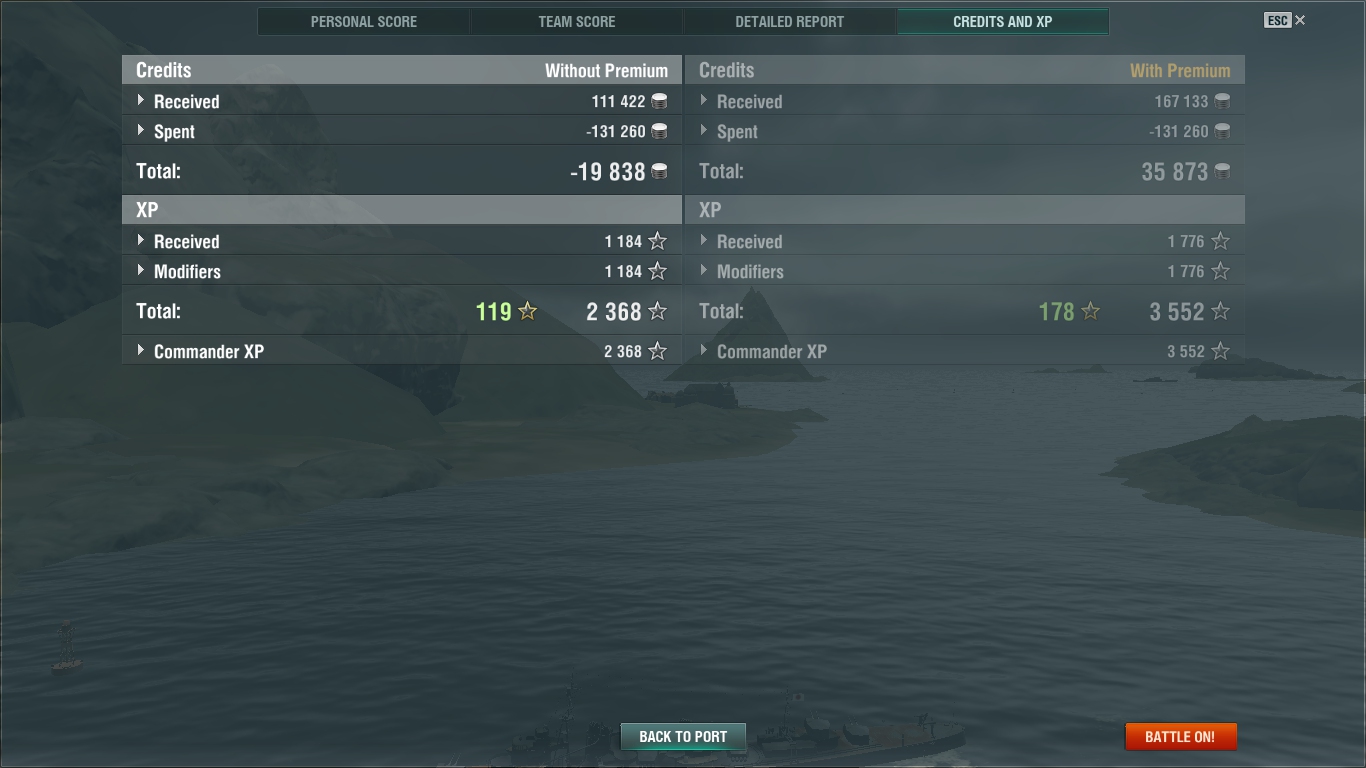
Task: Click the yellow star next to 119 free XP
Action: coord(528,311)
